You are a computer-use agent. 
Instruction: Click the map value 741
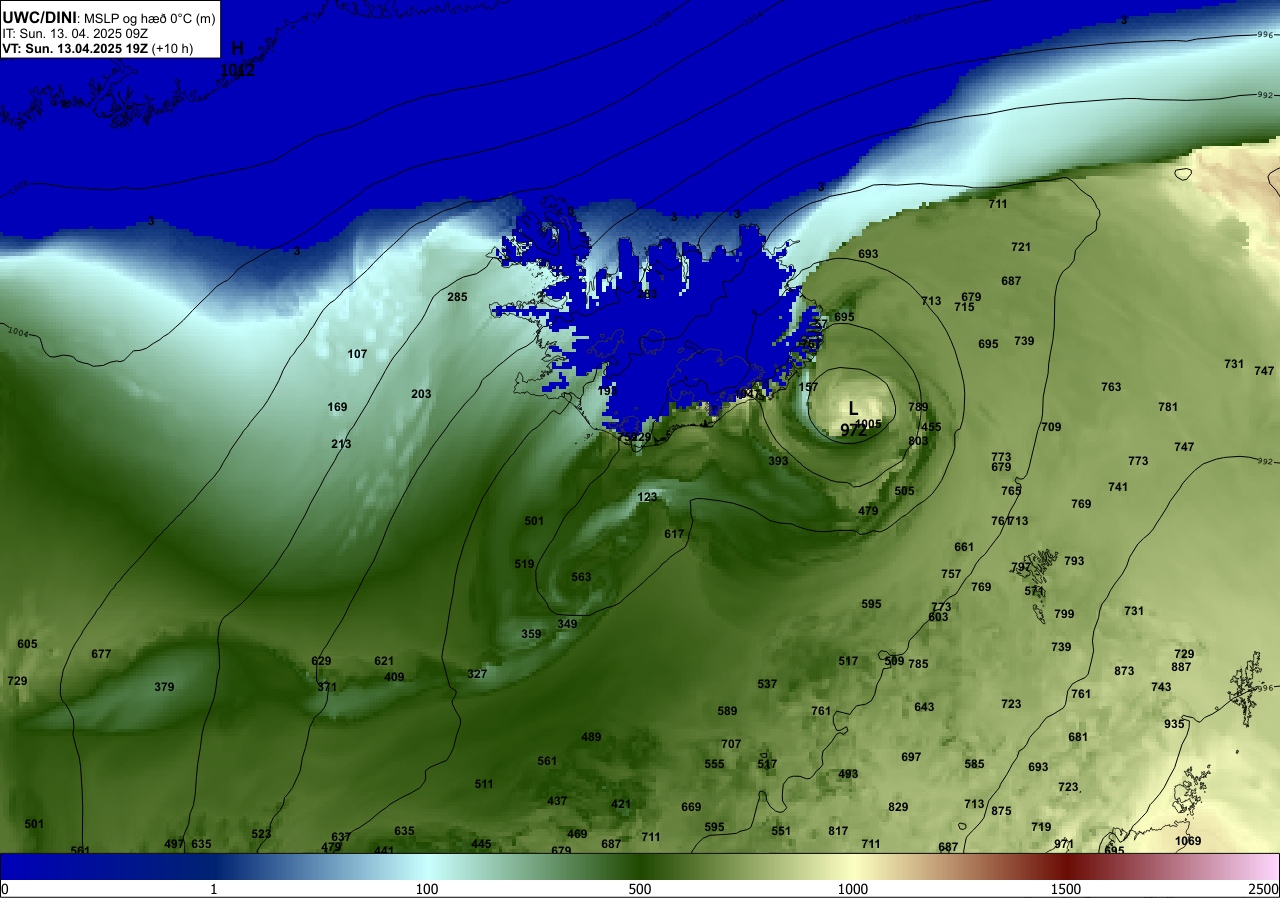pyautogui.click(x=1118, y=487)
